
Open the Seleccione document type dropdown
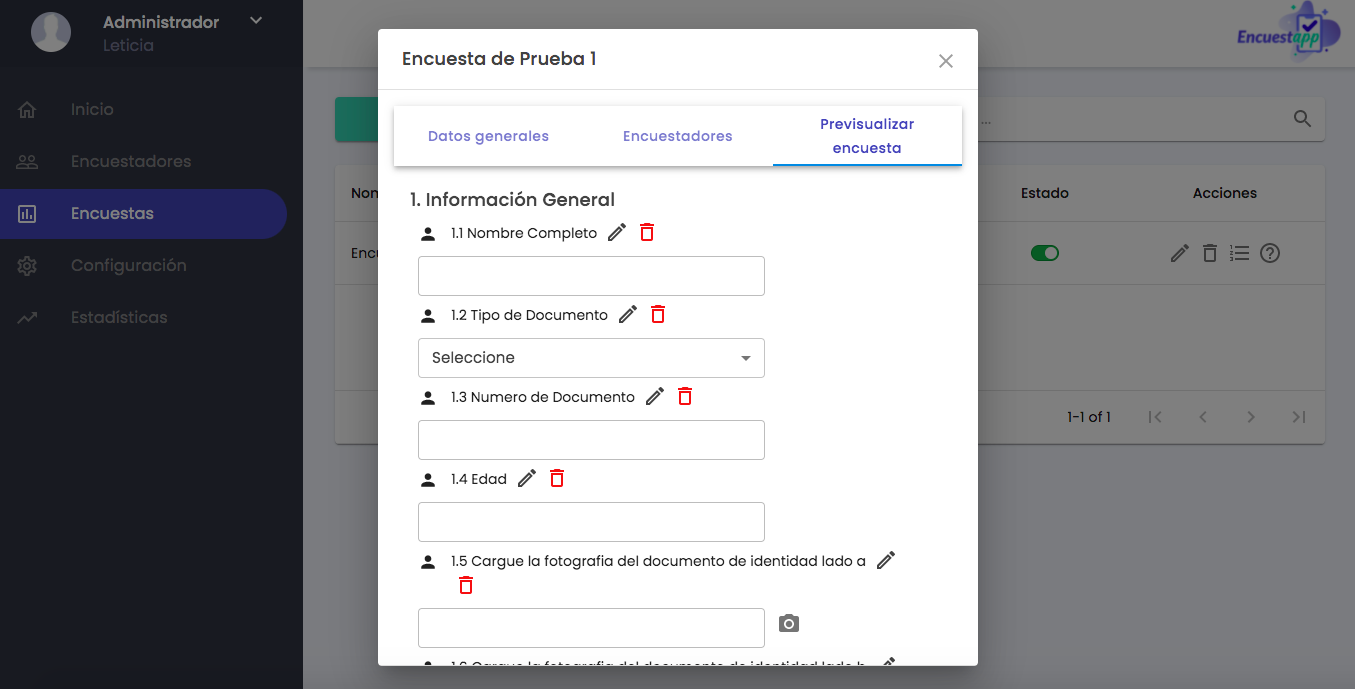[591, 358]
